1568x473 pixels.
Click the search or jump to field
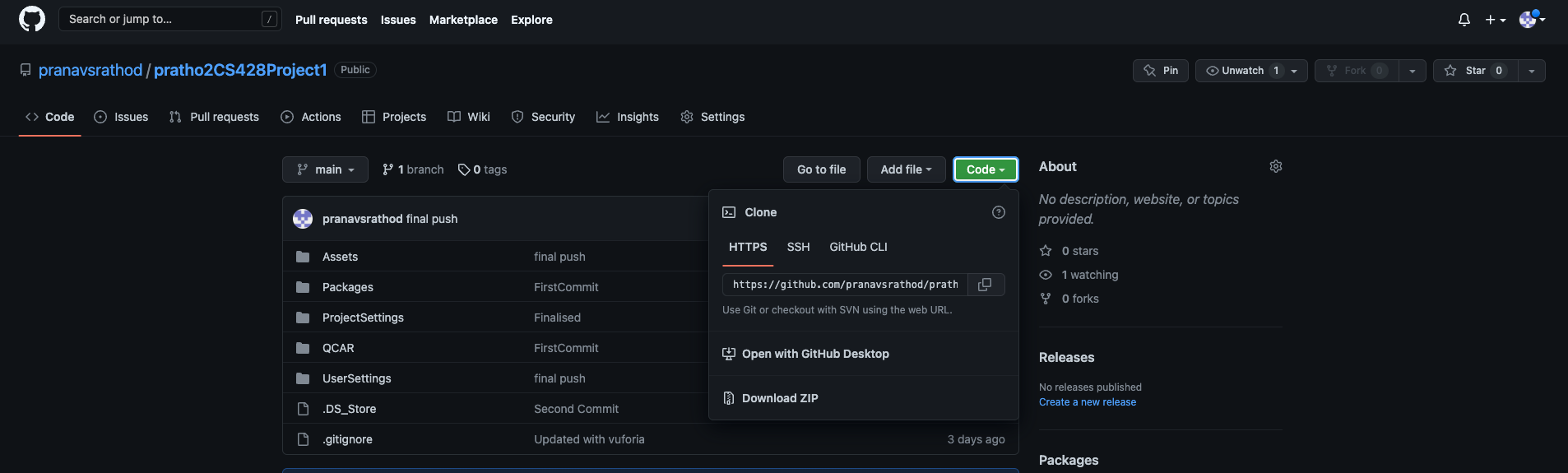tap(169, 19)
